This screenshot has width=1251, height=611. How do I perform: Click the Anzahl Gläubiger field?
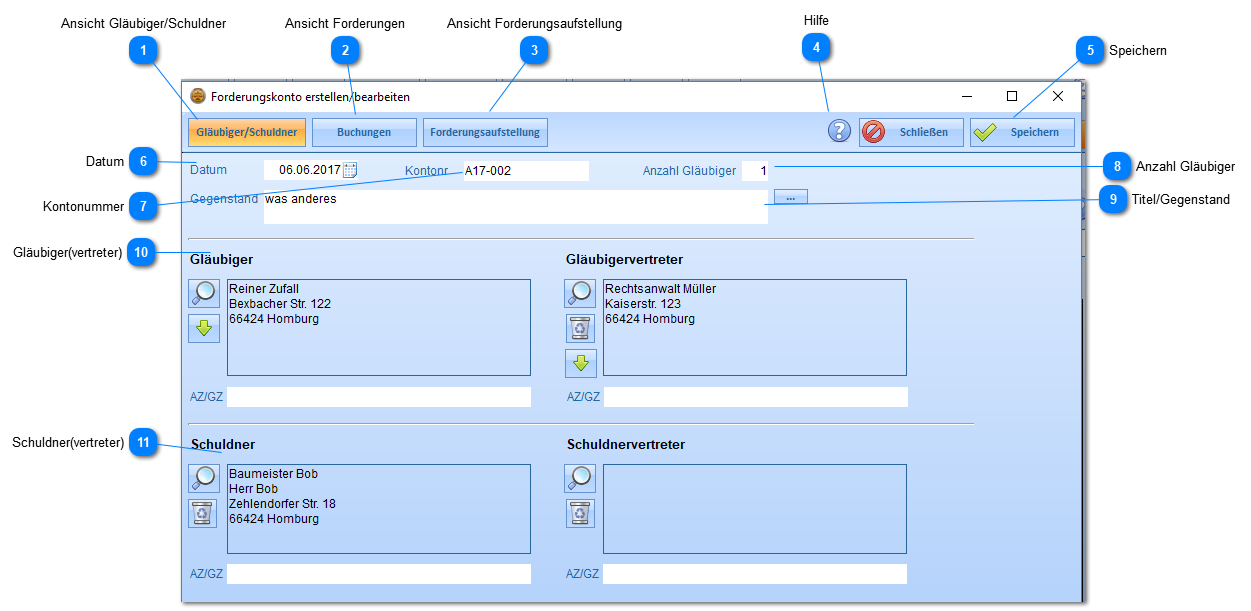[x=757, y=171]
